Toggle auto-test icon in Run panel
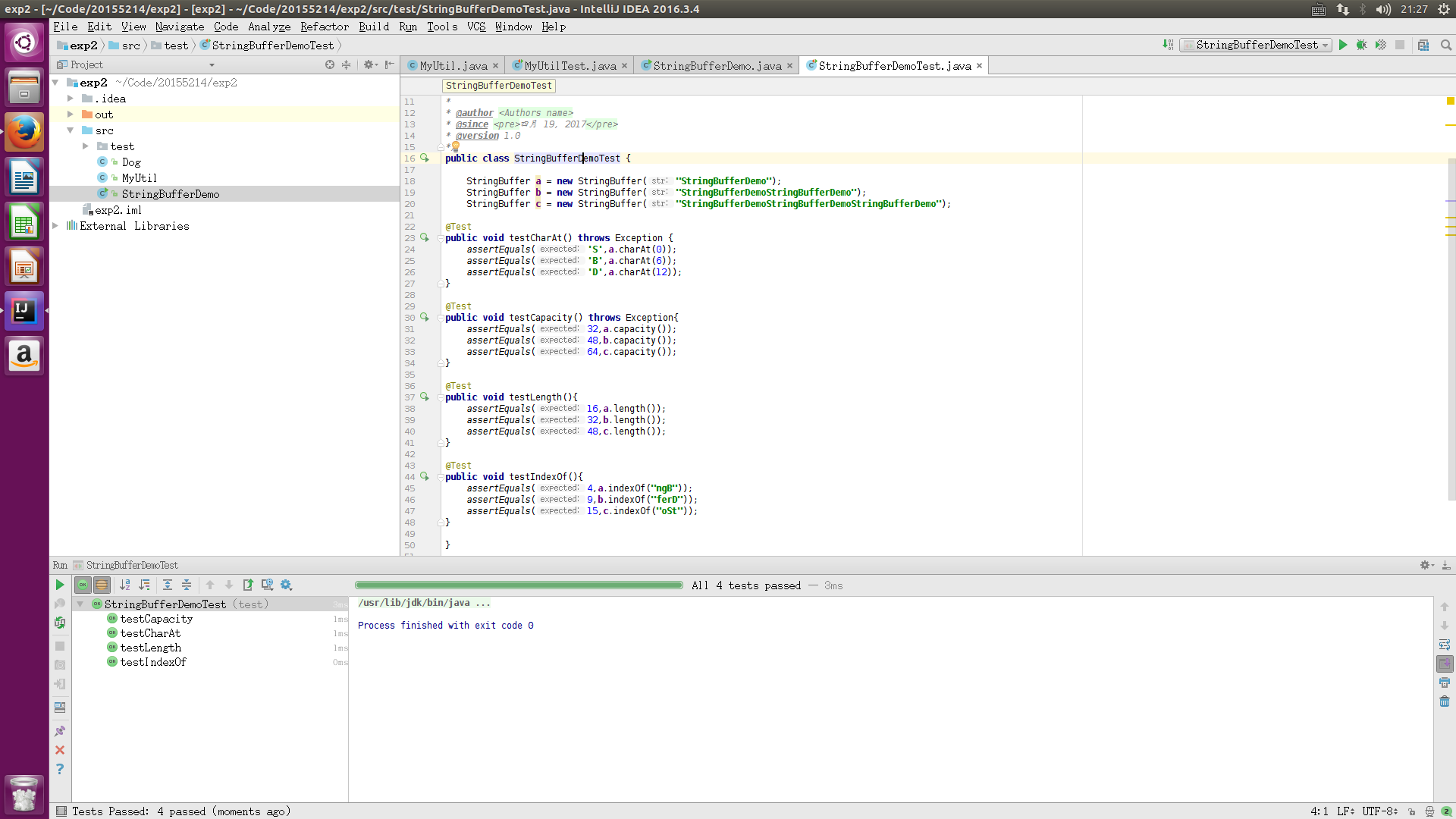1456x819 pixels. (60, 623)
